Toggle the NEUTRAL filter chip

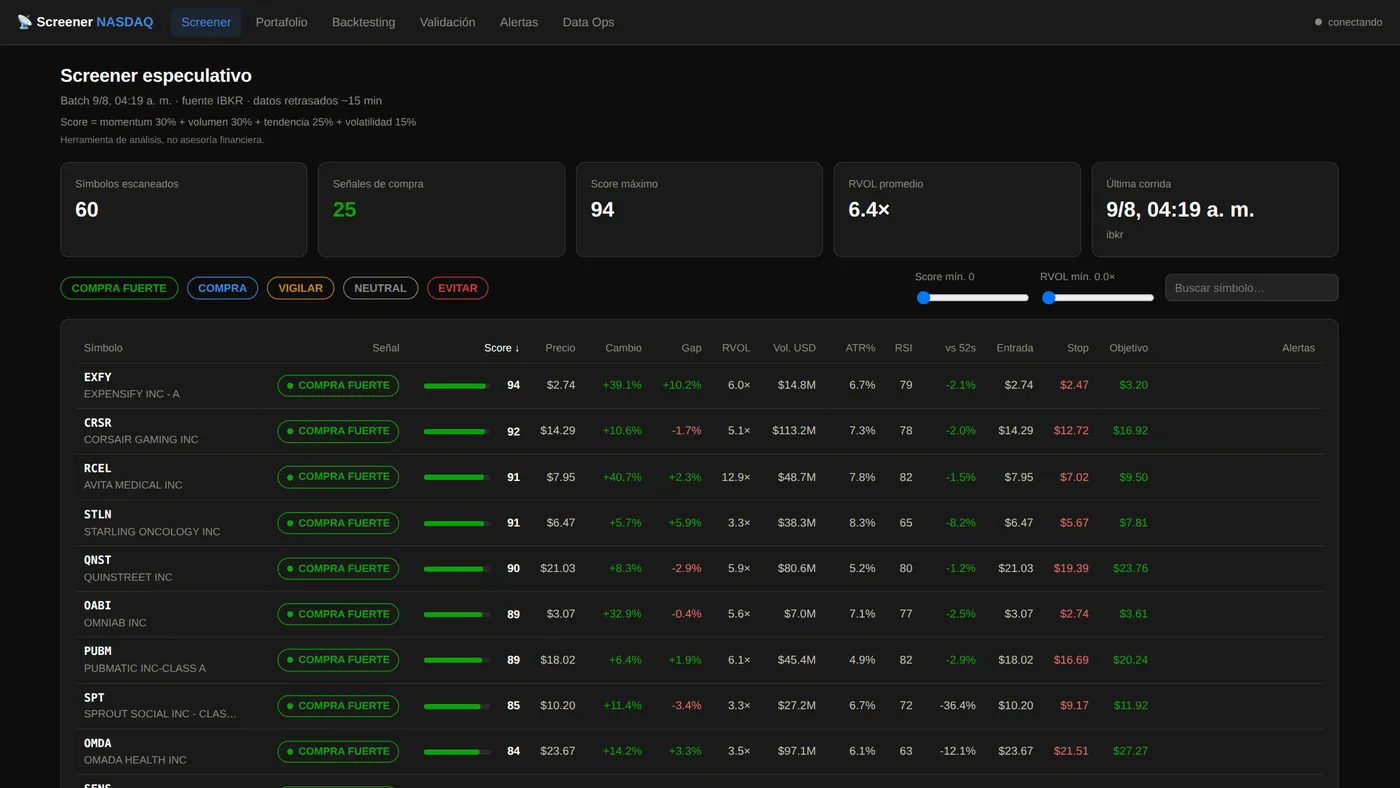point(380,288)
